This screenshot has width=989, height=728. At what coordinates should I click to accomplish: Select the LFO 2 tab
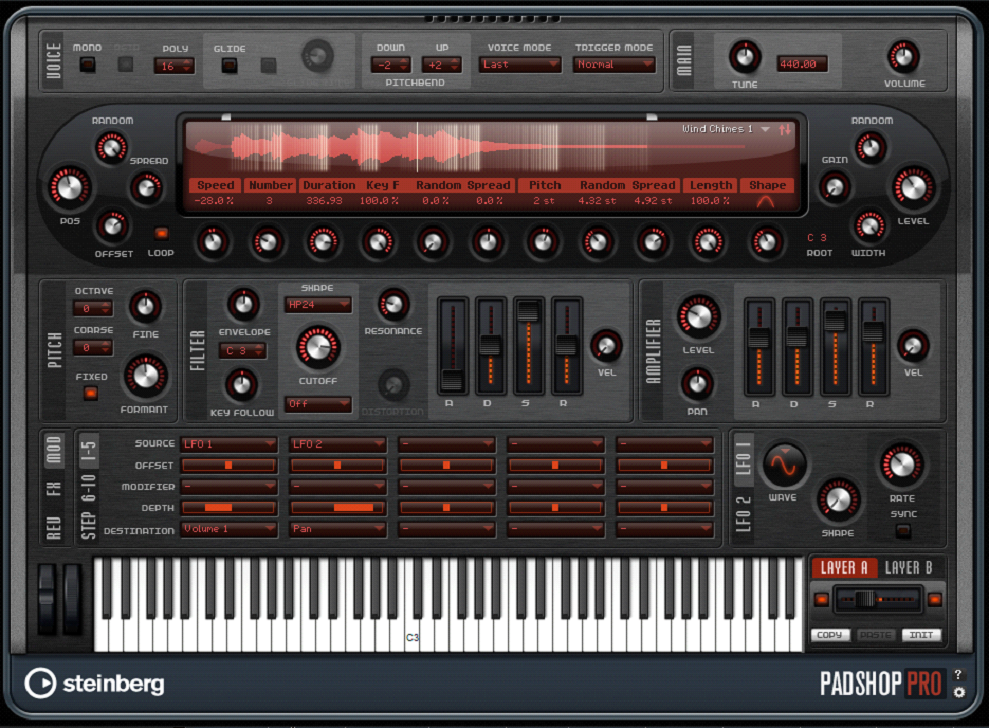click(744, 513)
